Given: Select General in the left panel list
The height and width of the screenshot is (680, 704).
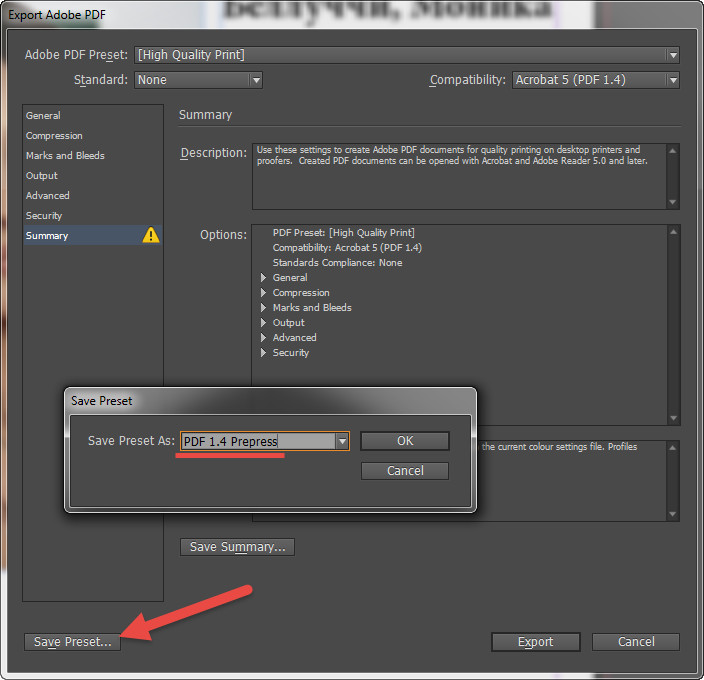Looking at the screenshot, I should pyautogui.click(x=93, y=115).
